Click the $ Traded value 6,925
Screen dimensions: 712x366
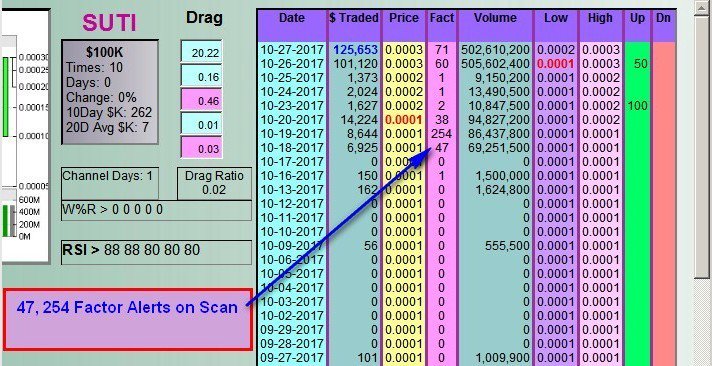[363, 148]
